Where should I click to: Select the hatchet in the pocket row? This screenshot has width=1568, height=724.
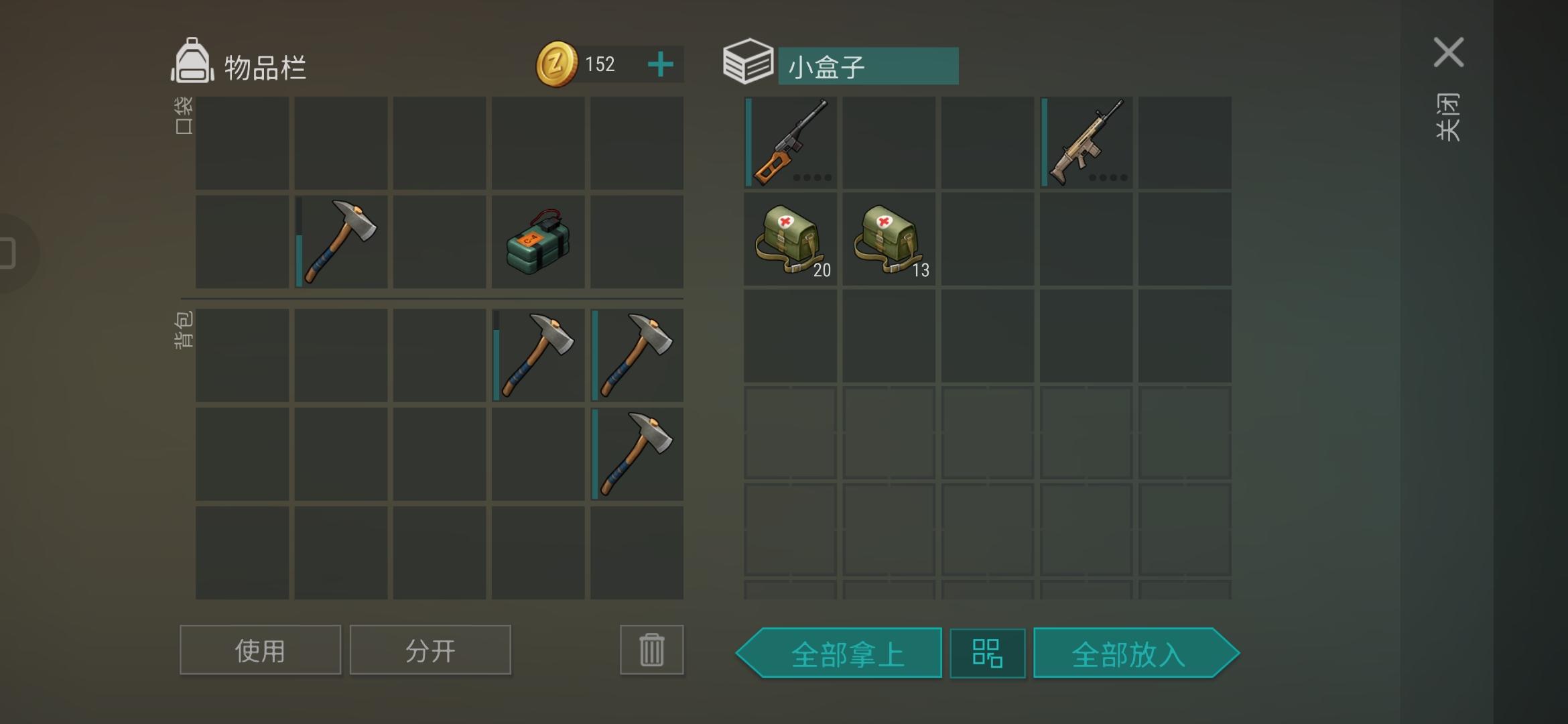pos(341,241)
